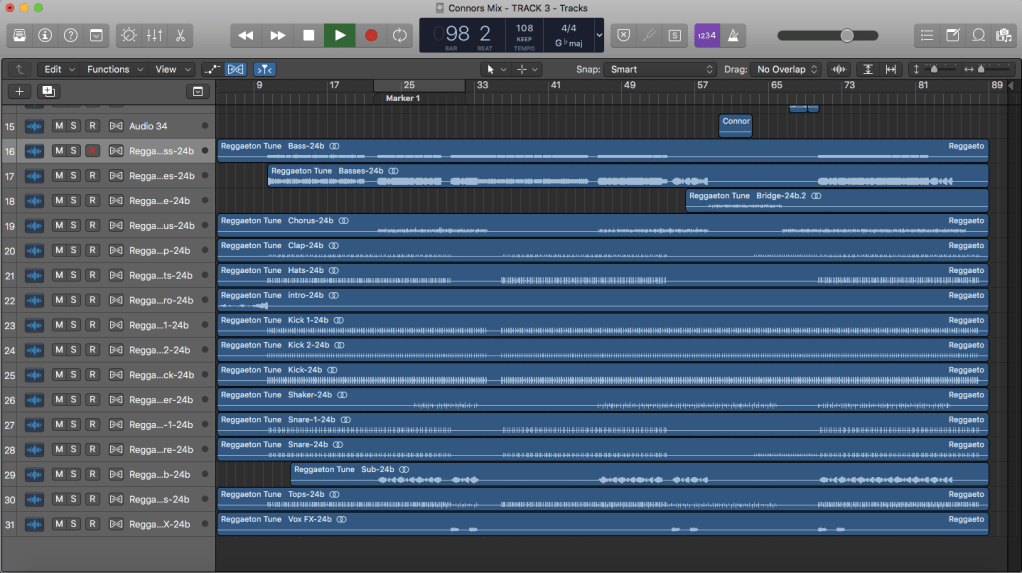Open the Functions menu
Viewport: 1022px width, 573px height.
pos(113,69)
